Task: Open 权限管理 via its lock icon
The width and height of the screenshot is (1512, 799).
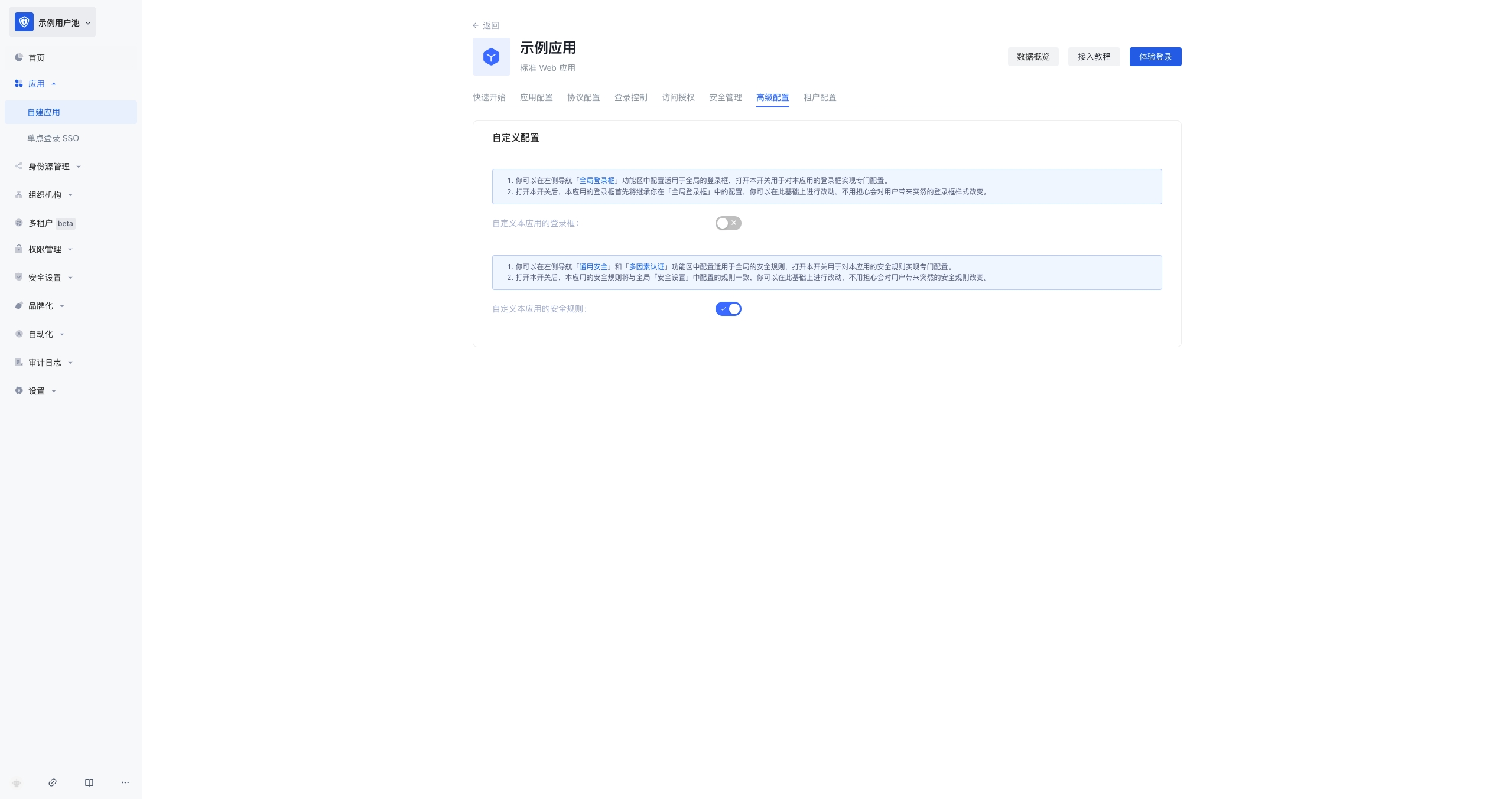Action: pyautogui.click(x=18, y=249)
